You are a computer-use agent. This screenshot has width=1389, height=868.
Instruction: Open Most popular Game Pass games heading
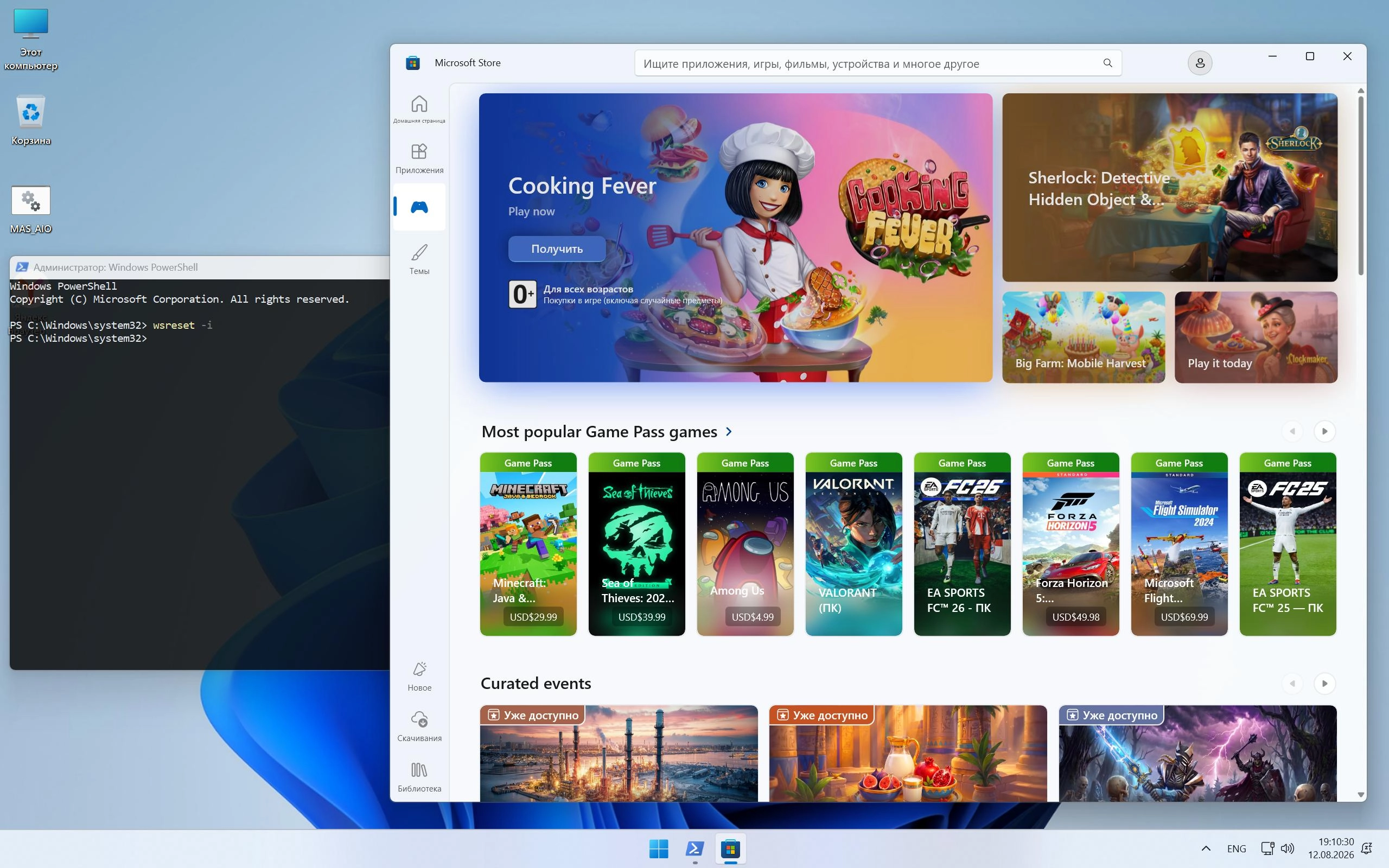(x=599, y=431)
